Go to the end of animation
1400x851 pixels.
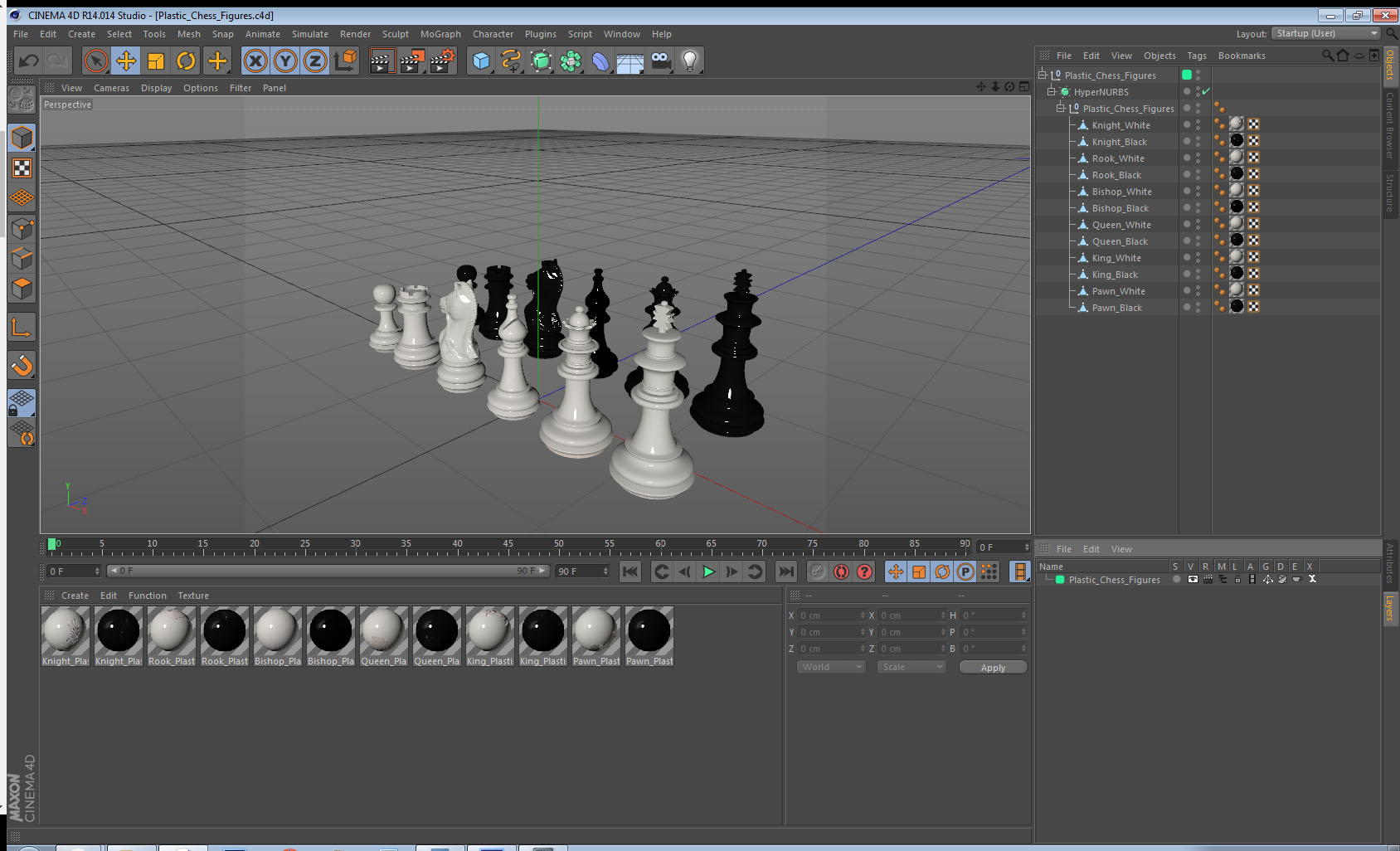[785, 571]
